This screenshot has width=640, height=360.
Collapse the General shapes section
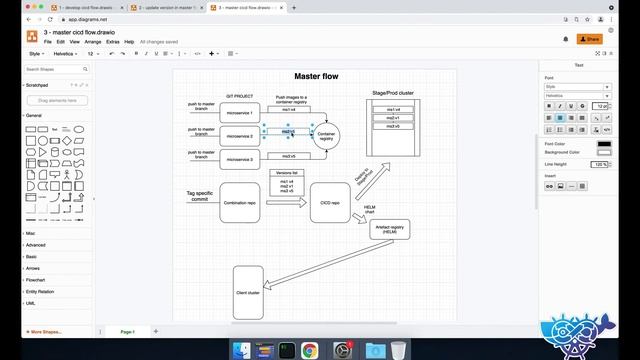click(33, 116)
